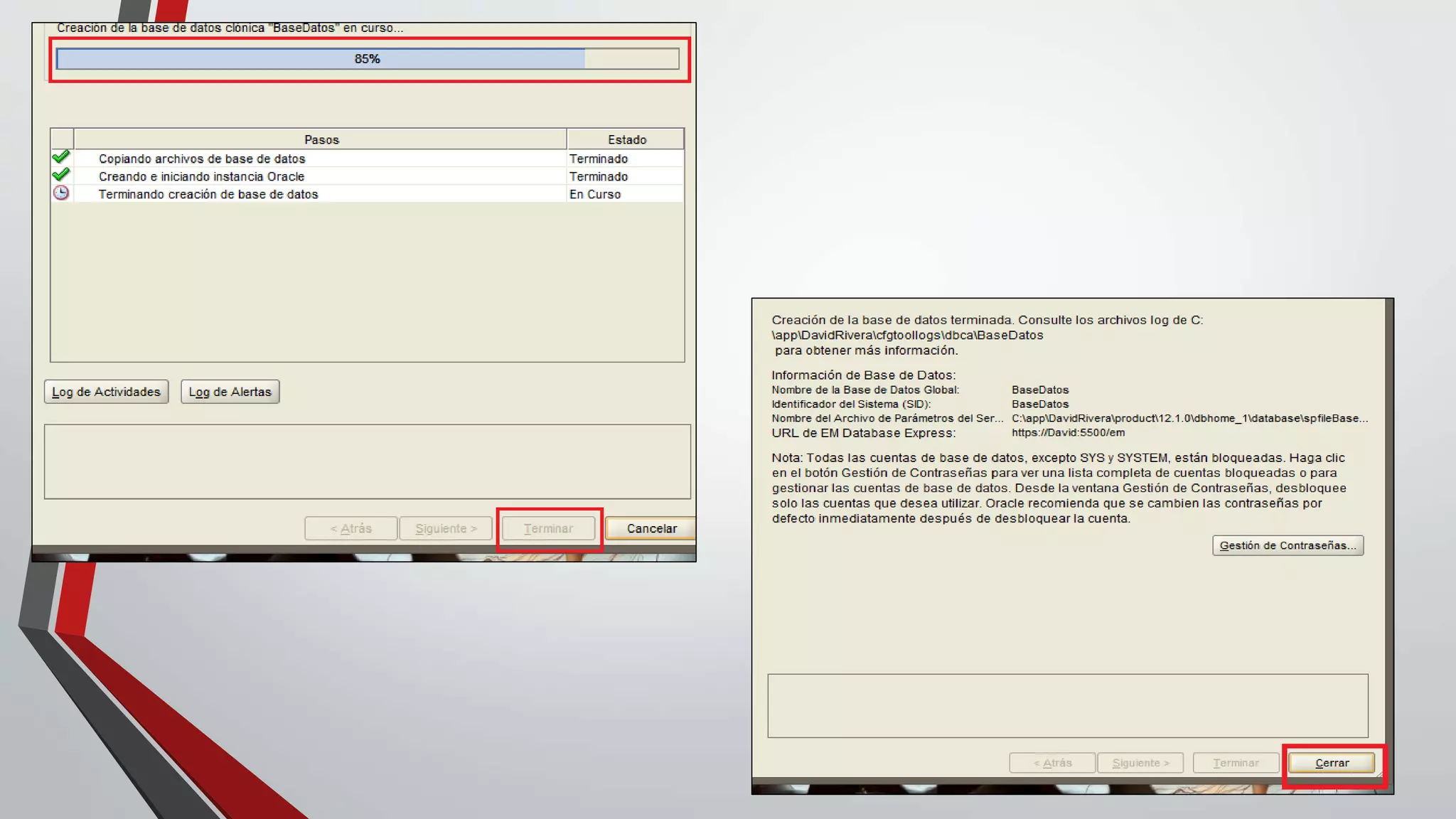Click green checkmark beside Creando e iniciando instancia

click(x=61, y=175)
